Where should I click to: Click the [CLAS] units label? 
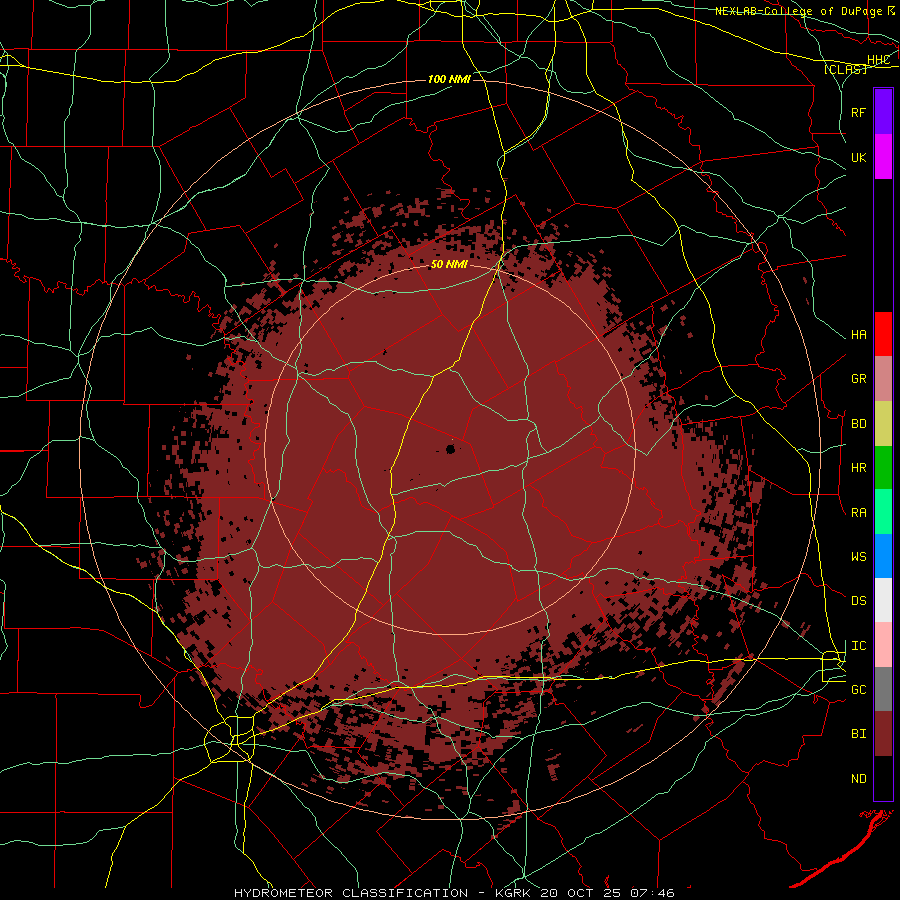click(x=845, y=69)
